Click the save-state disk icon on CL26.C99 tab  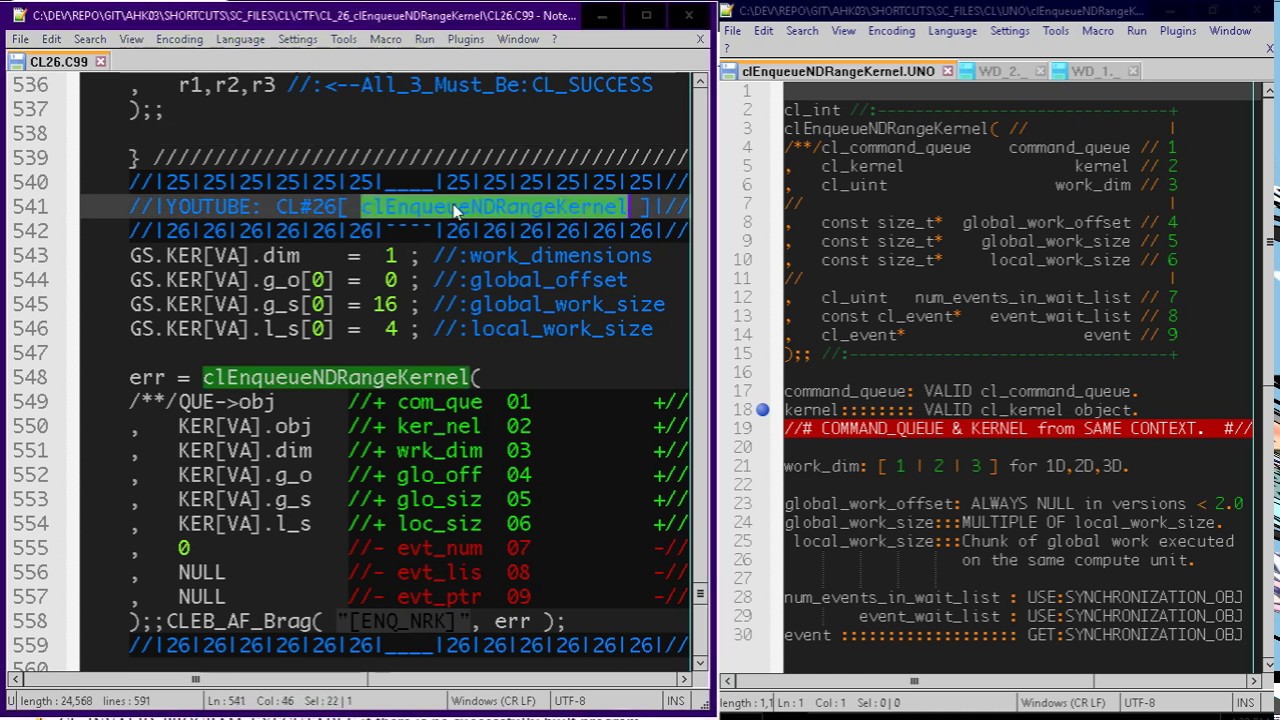(x=18, y=62)
